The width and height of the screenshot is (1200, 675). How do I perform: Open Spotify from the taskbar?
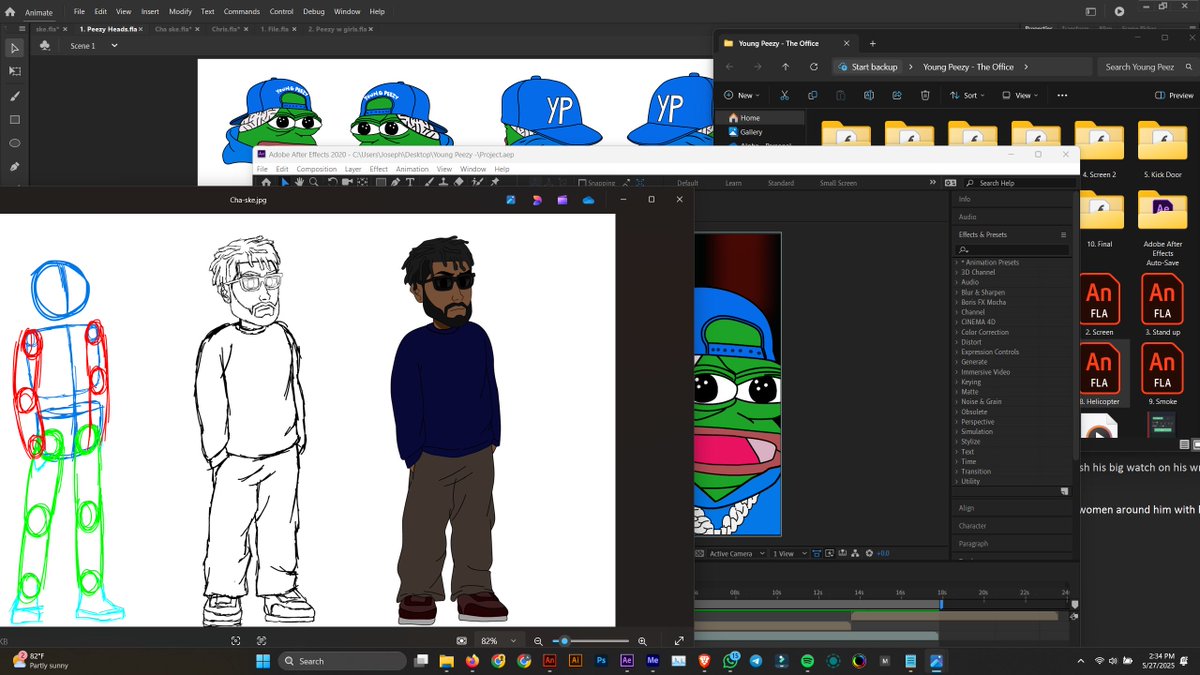click(807, 661)
